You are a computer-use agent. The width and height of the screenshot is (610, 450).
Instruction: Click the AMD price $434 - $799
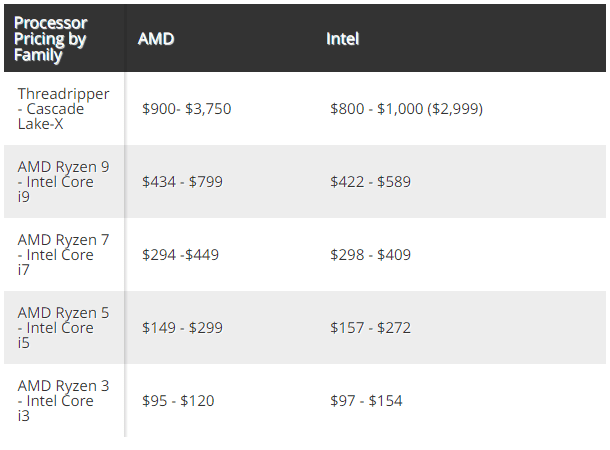coord(182,182)
